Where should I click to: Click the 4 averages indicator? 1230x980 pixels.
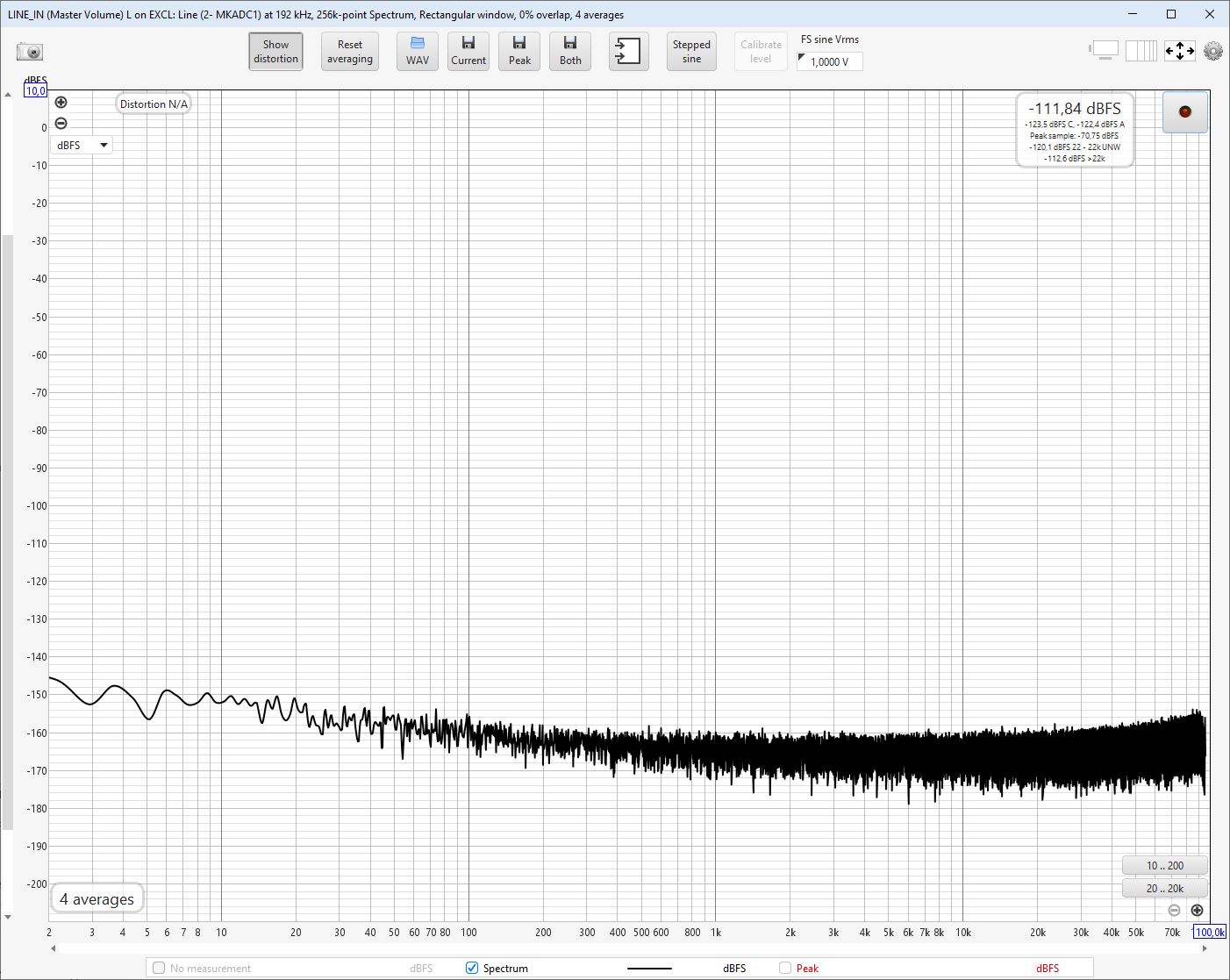[97, 898]
